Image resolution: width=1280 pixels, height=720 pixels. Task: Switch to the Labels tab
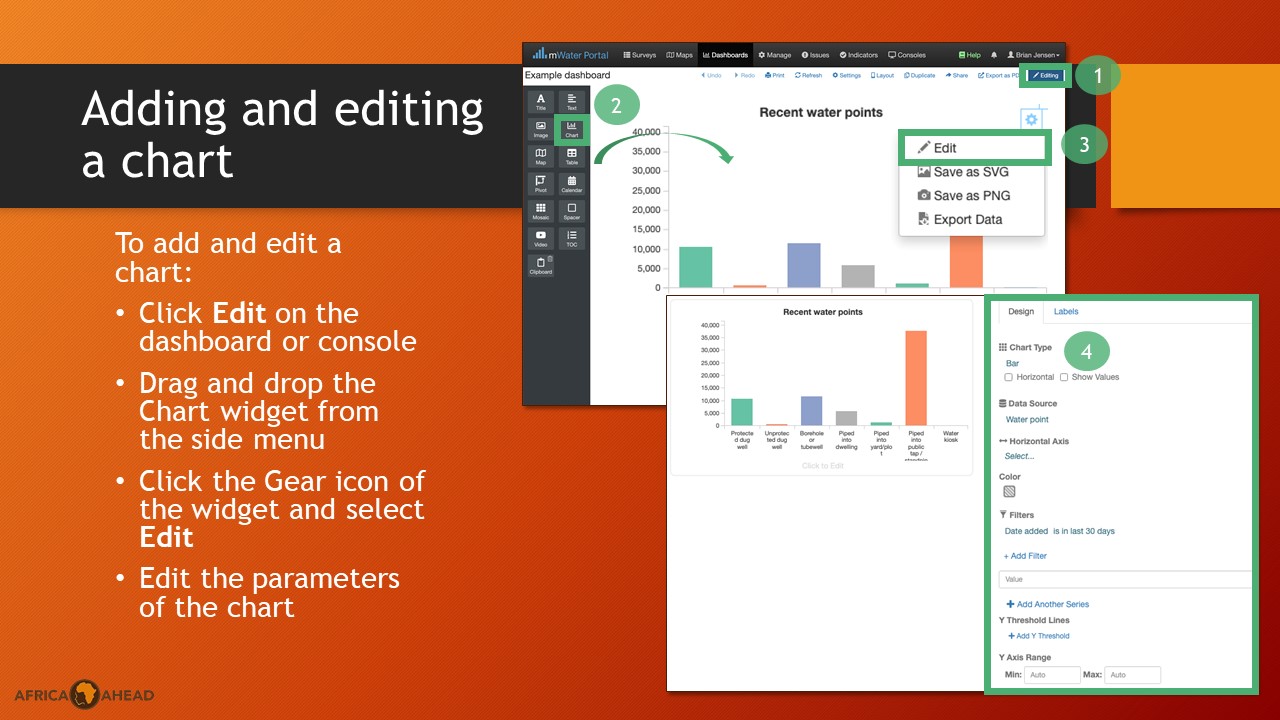(x=1066, y=312)
